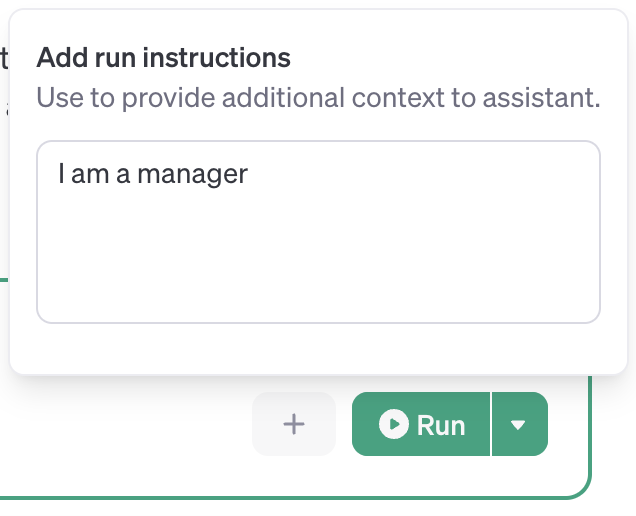Click the letter 'I' starting the instructions text
This screenshot has height=516, width=636.
pyautogui.click(x=61, y=174)
